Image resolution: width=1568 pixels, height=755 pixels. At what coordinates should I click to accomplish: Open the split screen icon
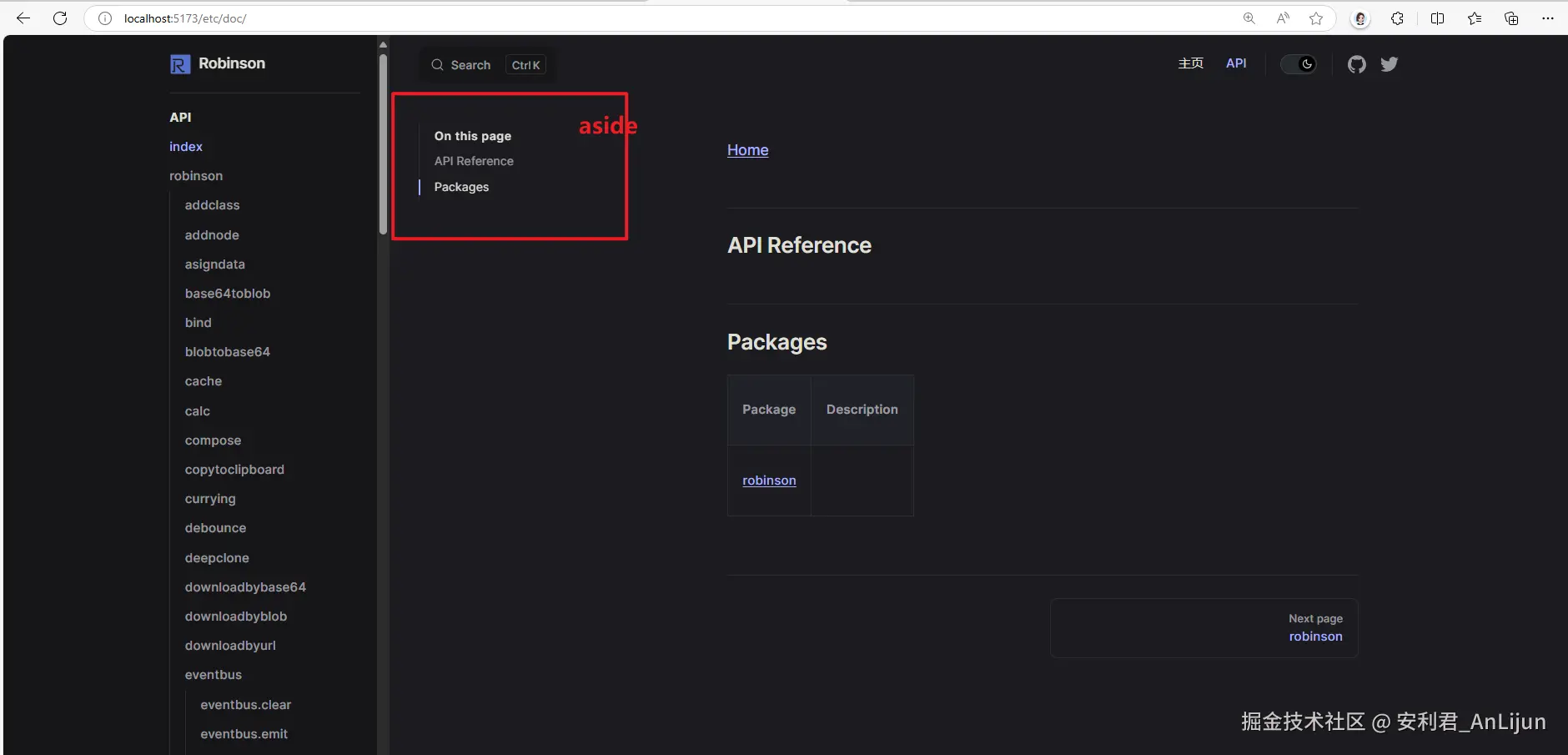click(1437, 18)
